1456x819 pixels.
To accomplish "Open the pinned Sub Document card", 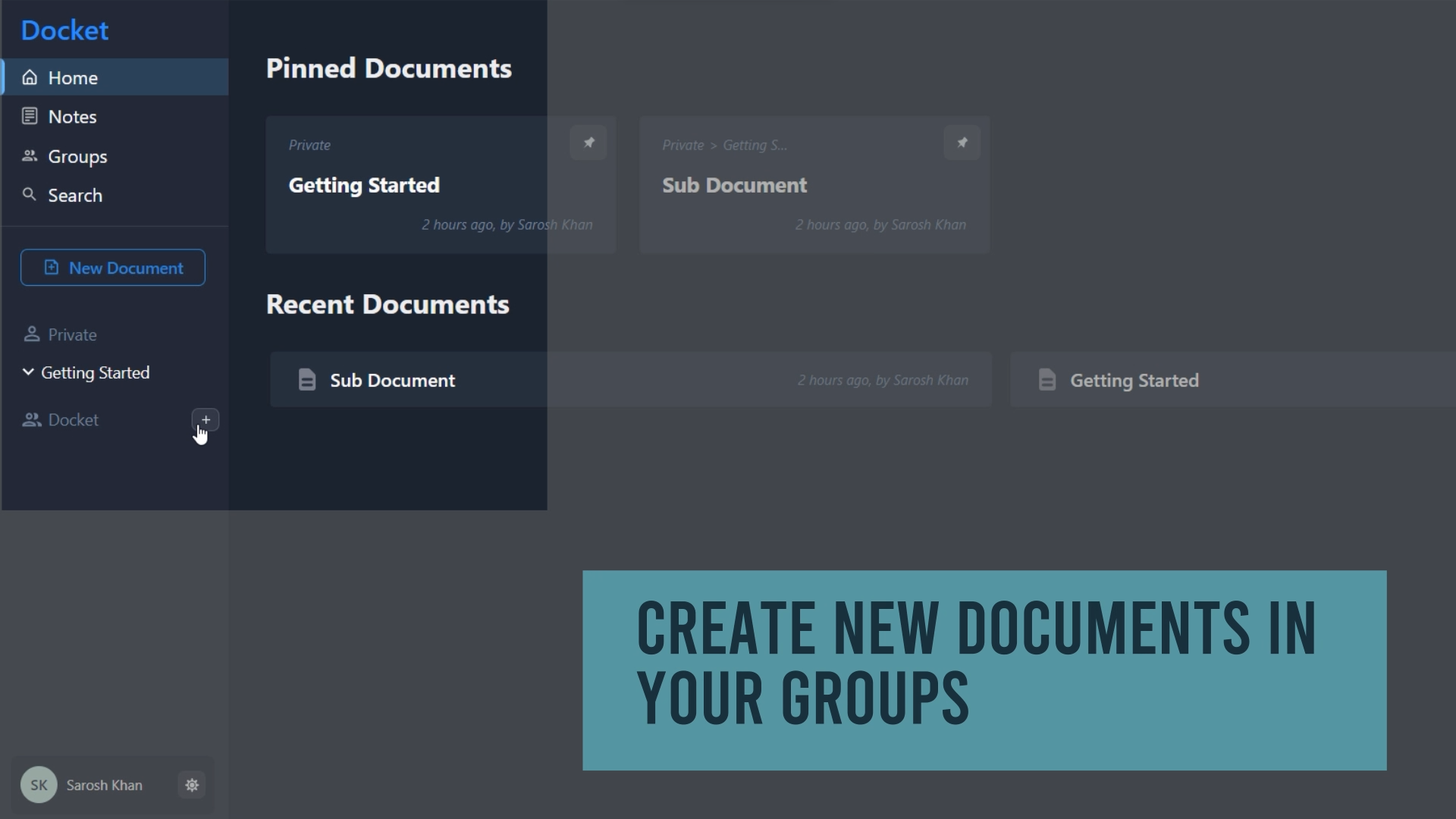I will [x=734, y=185].
